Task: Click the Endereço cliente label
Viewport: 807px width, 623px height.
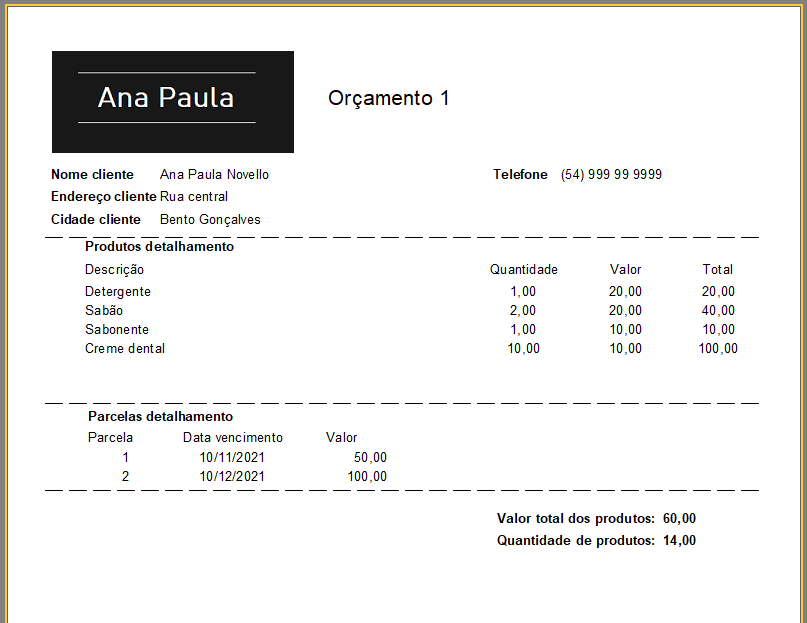Action: pyautogui.click(x=103, y=197)
